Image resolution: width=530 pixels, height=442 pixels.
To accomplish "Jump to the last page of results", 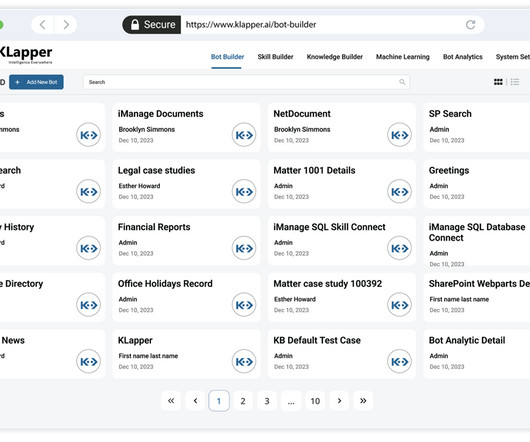I will [363, 401].
